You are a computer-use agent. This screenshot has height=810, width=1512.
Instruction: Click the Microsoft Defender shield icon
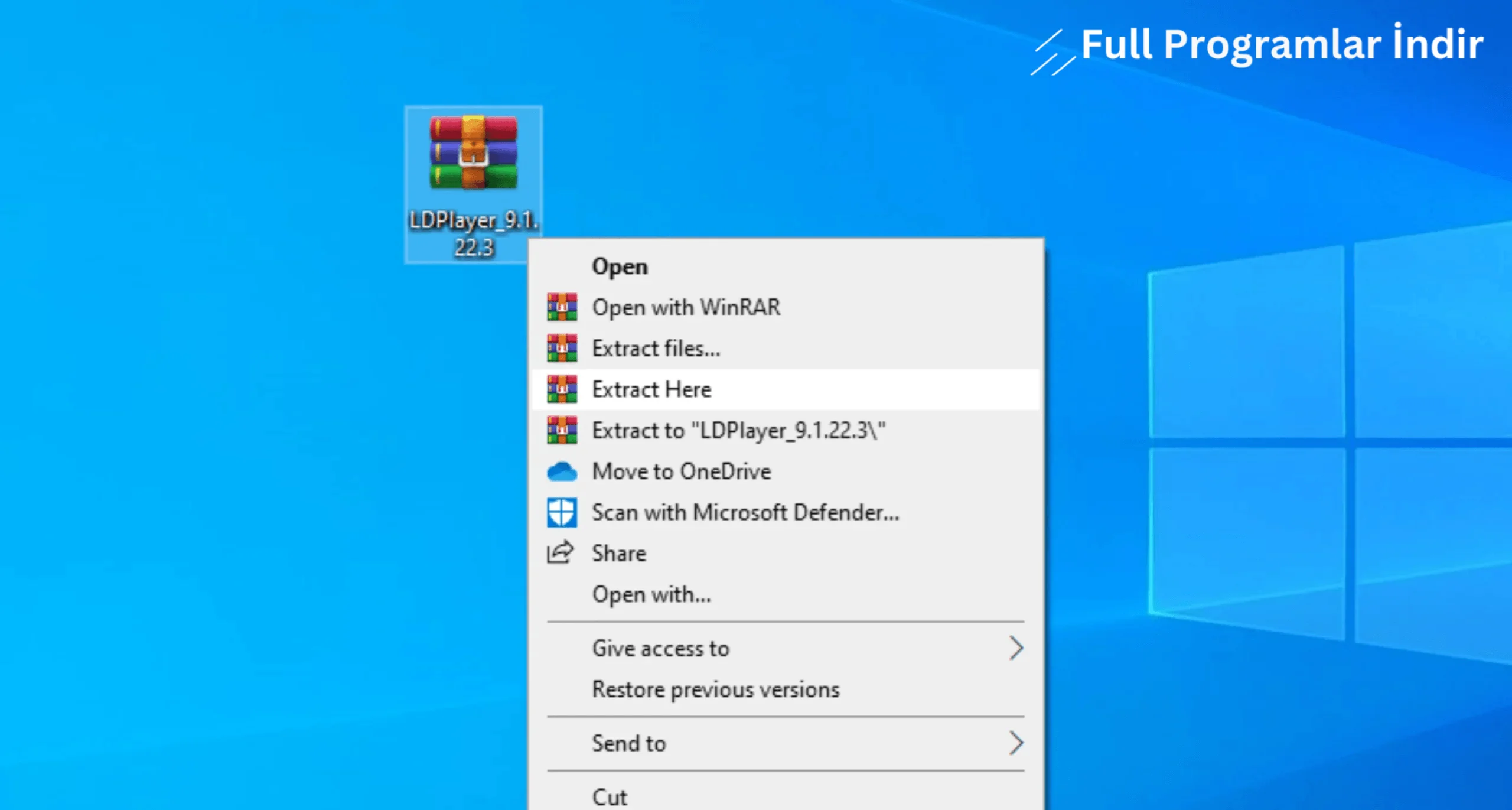point(562,512)
